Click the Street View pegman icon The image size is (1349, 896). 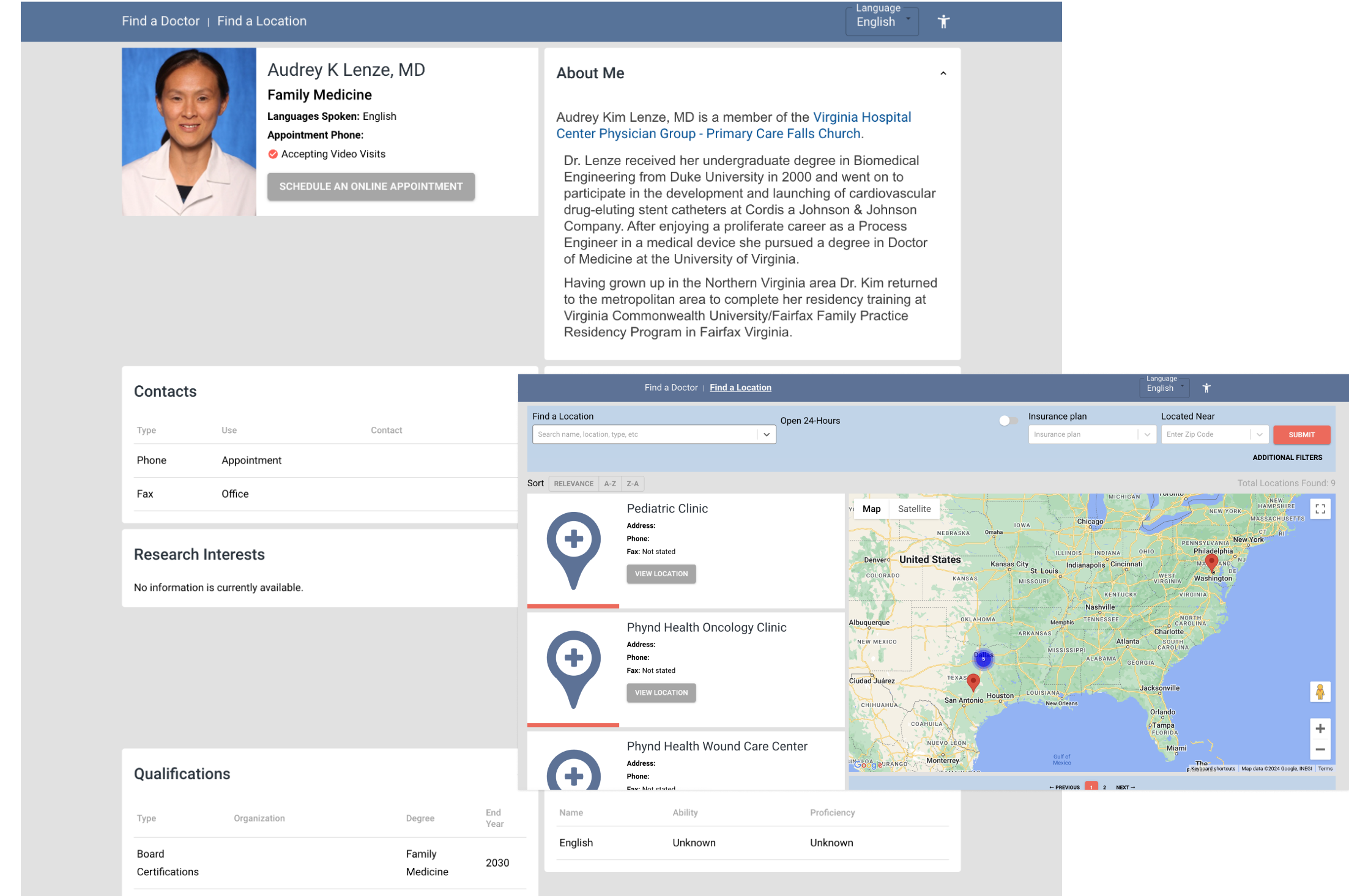pyautogui.click(x=1320, y=692)
